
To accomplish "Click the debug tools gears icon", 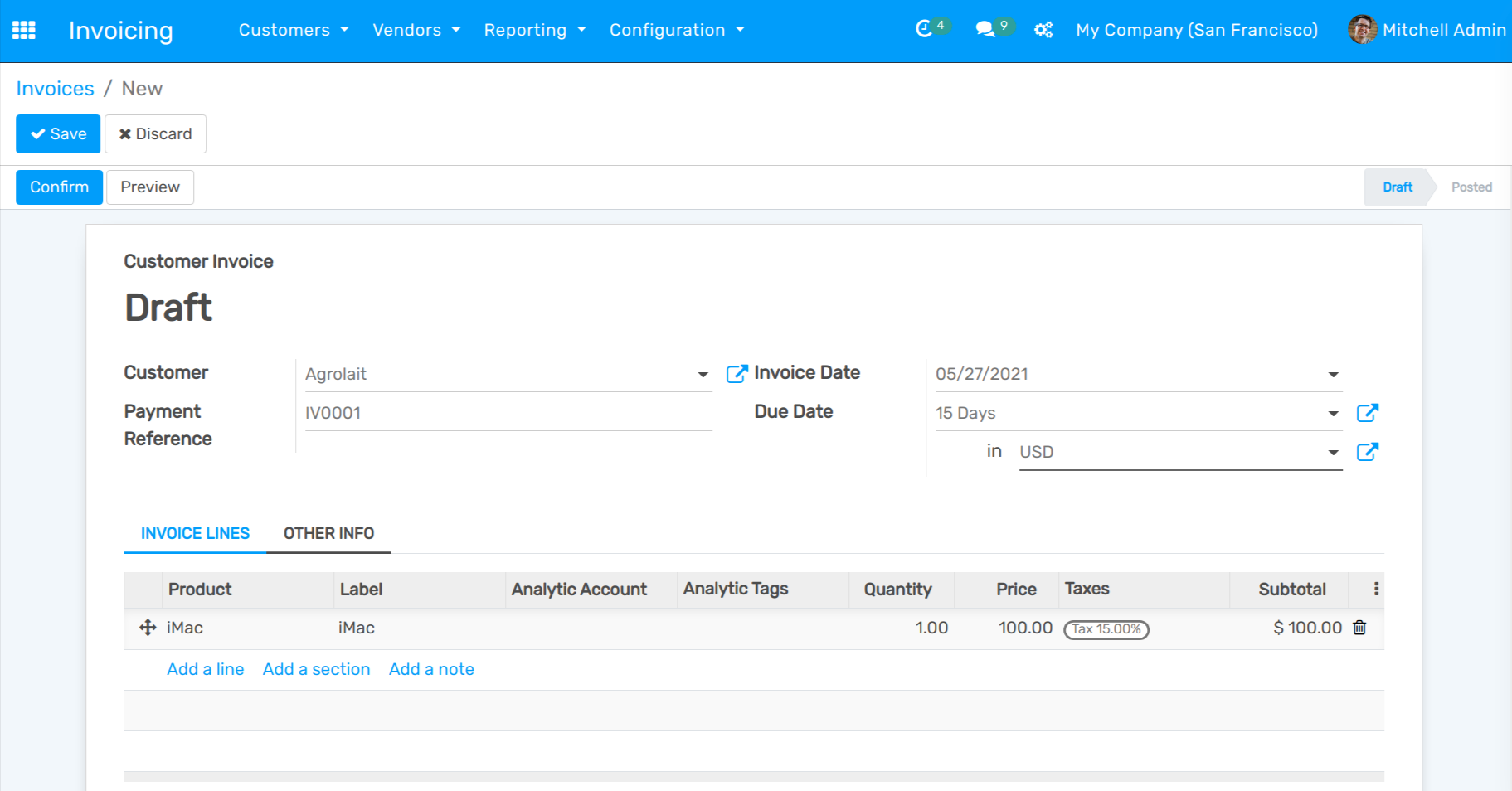I will pyautogui.click(x=1043, y=30).
